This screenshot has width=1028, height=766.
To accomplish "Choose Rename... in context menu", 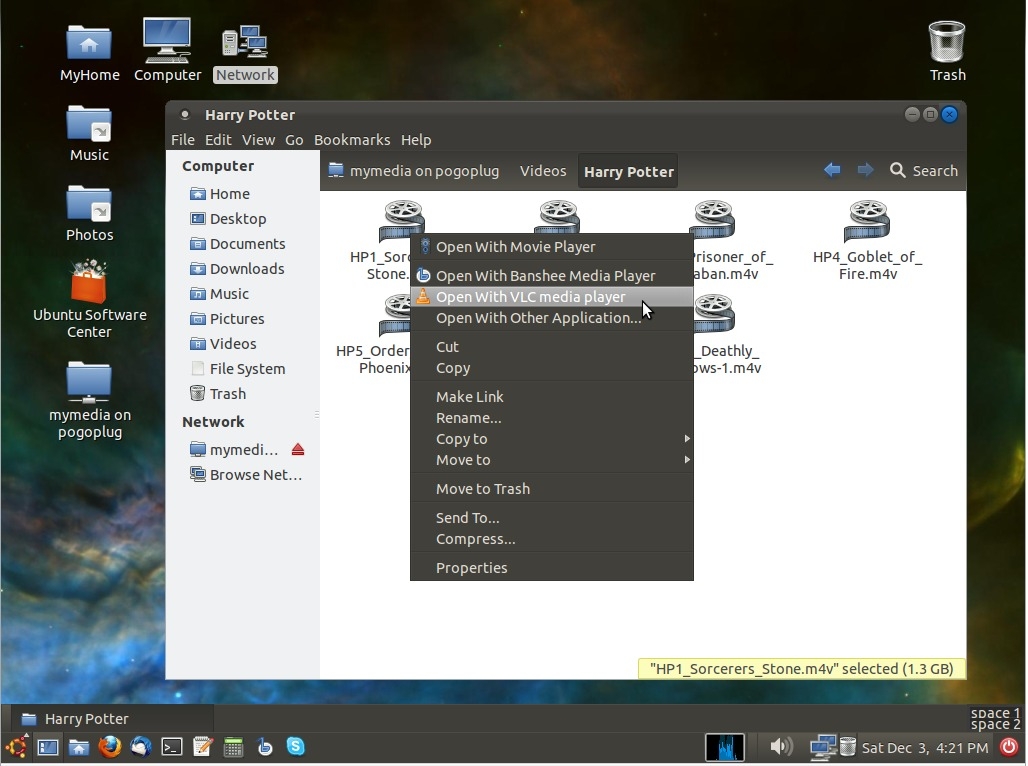I will pyautogui.click(x=551, y=417).
